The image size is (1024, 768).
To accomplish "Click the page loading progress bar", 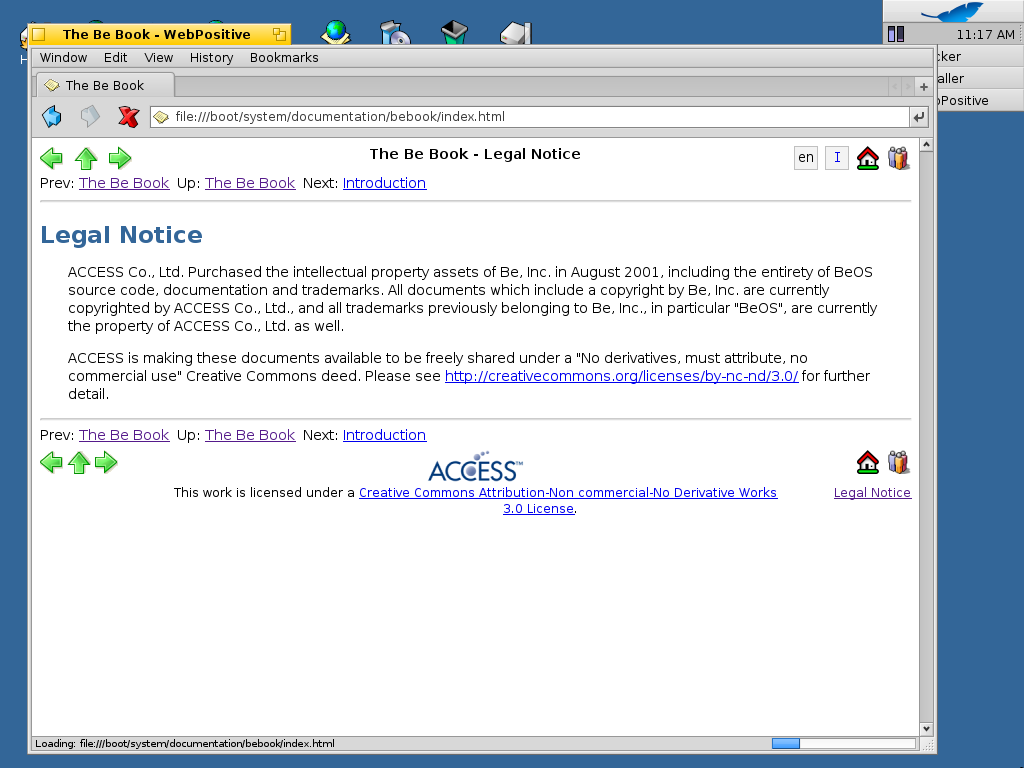I will [x=844, y=743].
